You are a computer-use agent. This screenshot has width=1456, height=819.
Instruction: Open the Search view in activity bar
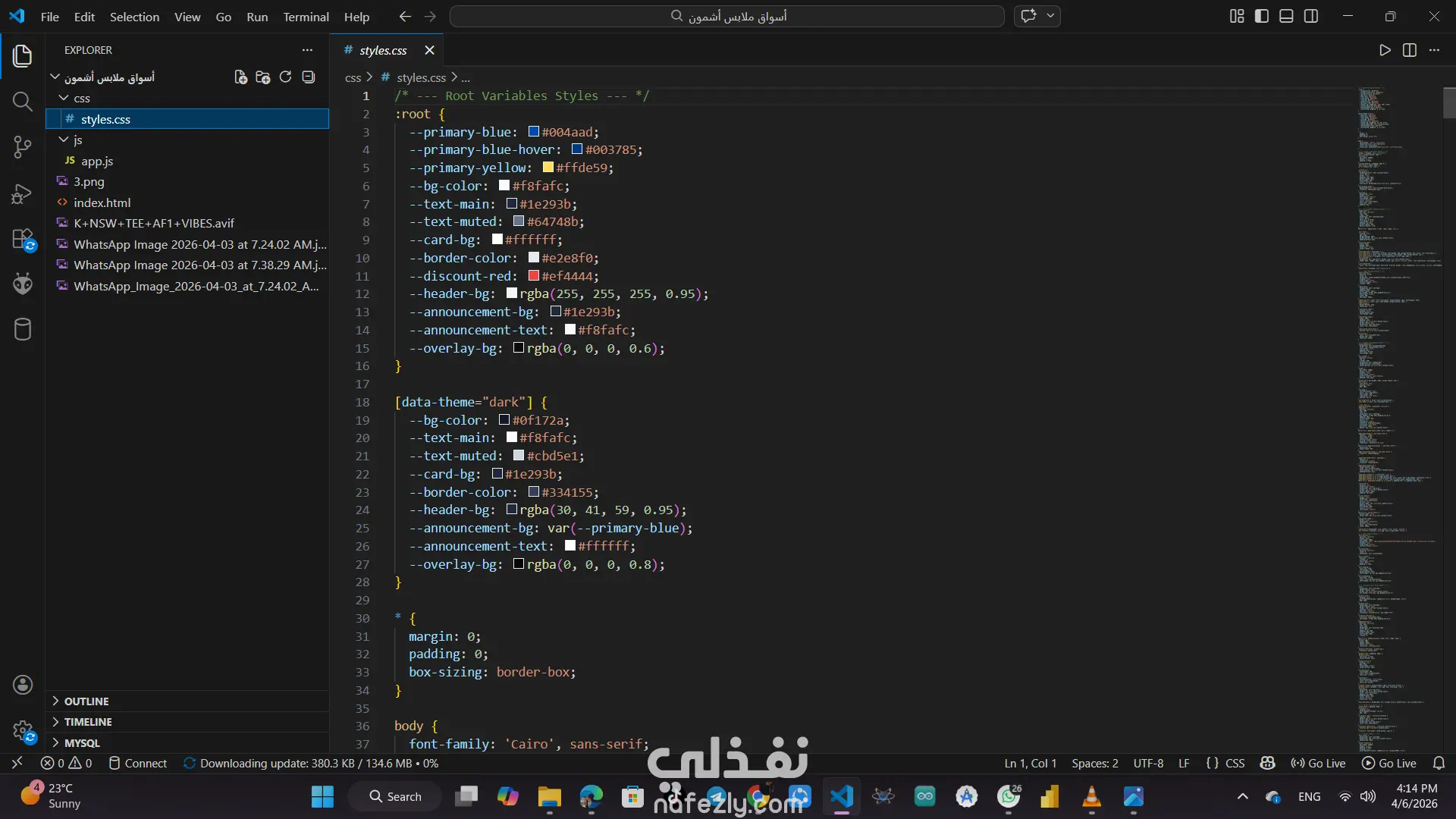tap(22, 101)
